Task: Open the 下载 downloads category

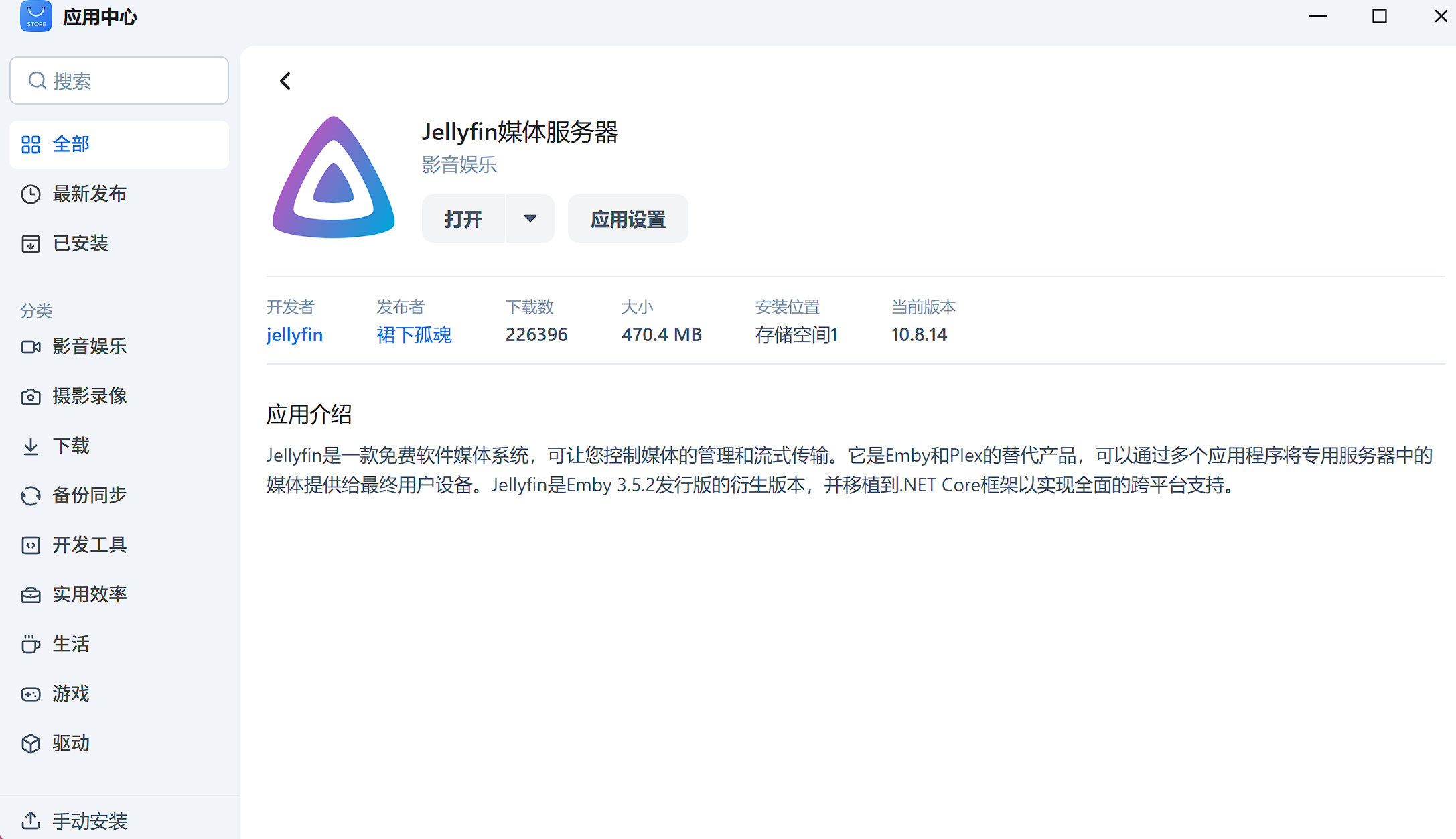Action: pyautogui.click(x=31, y=446)
